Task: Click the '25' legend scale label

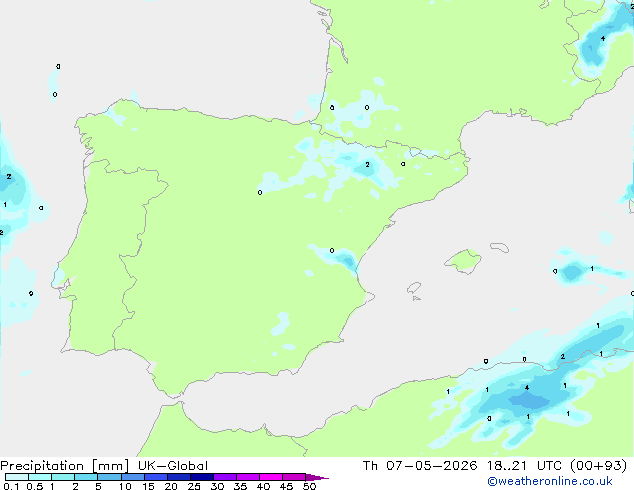Action: coord(194,486)
